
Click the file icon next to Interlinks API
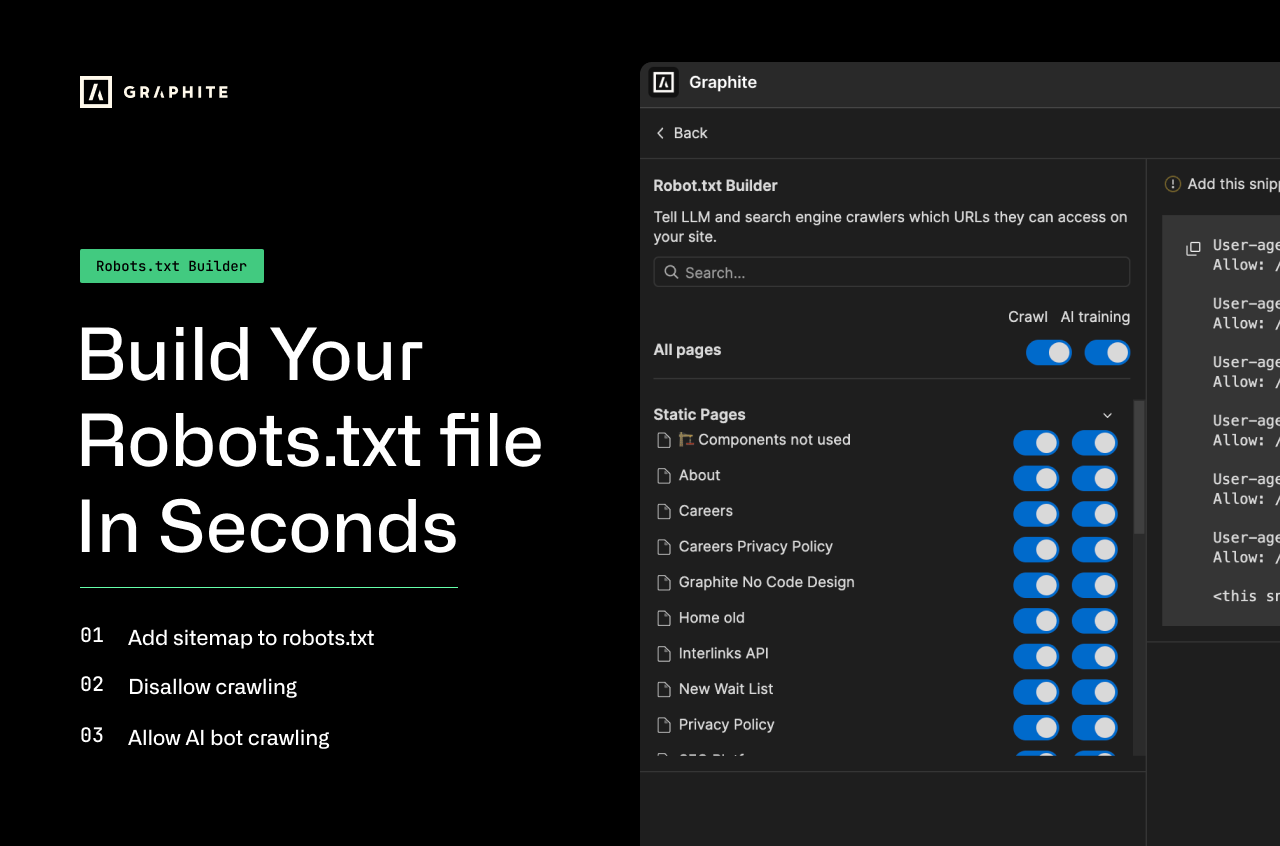[663, 653]
